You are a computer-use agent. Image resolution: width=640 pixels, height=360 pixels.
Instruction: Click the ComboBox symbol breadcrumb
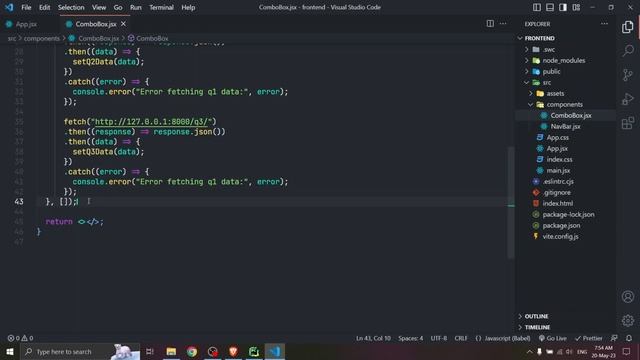(148, 38)
